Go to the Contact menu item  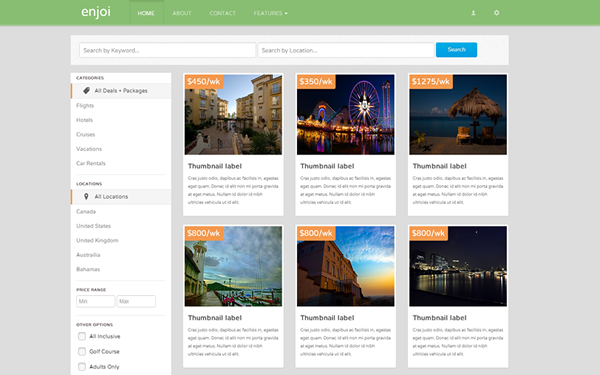click(222, 13)
